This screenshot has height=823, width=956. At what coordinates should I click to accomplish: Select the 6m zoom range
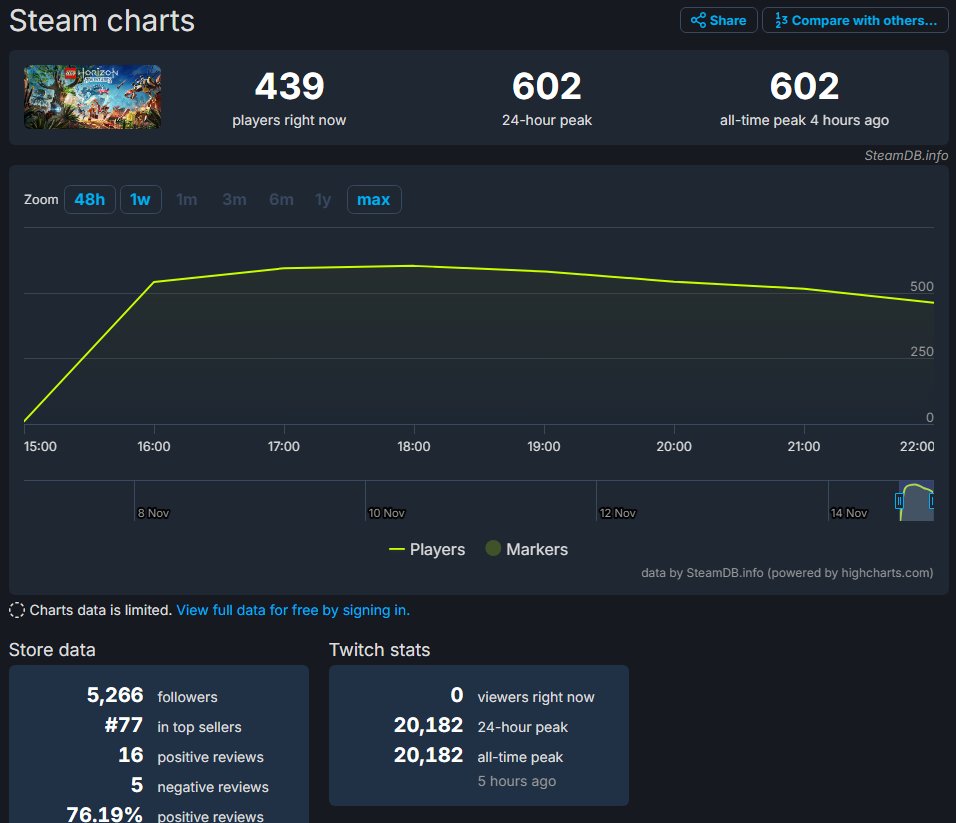[281, 199]
